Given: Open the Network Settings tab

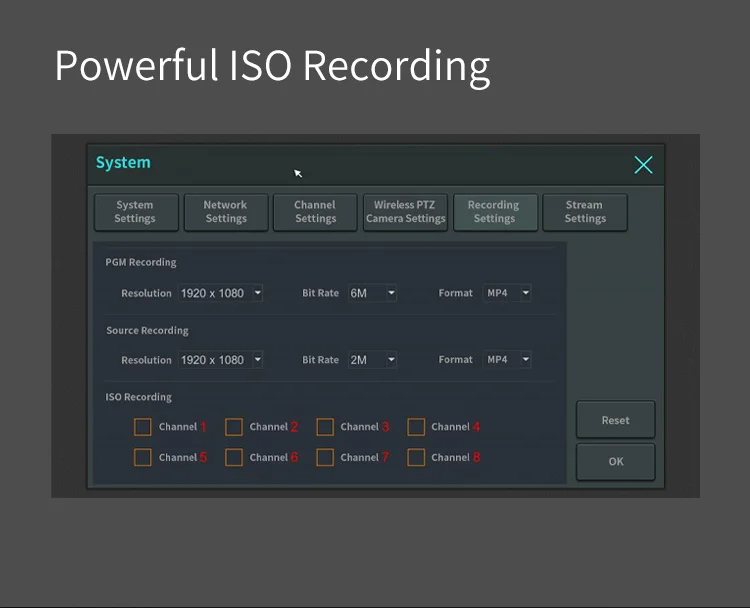Looking at the screenshot, I should (x=225, y=212).
